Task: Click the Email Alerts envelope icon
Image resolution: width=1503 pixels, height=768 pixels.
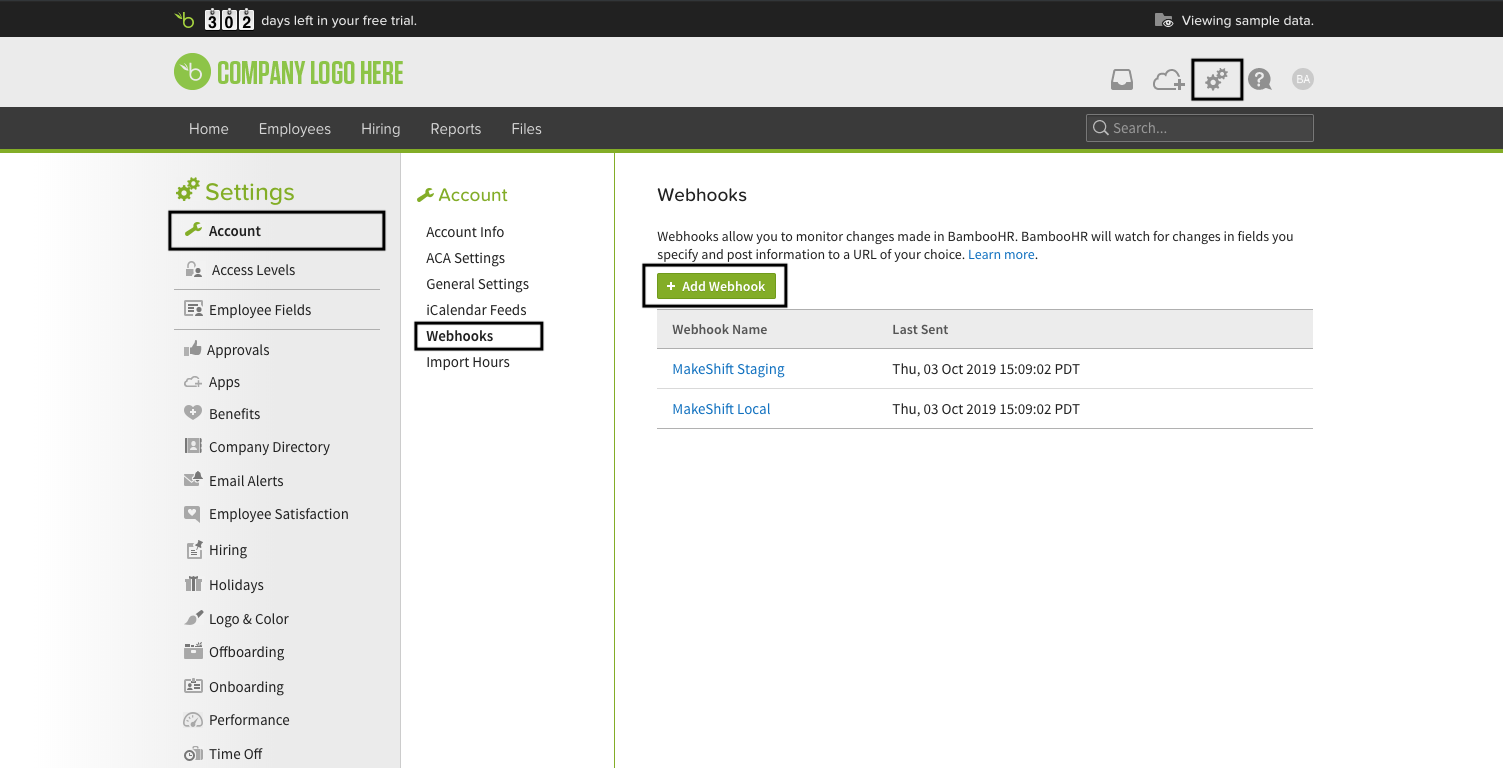Action: pyautogui.click(x=192, y=480)
